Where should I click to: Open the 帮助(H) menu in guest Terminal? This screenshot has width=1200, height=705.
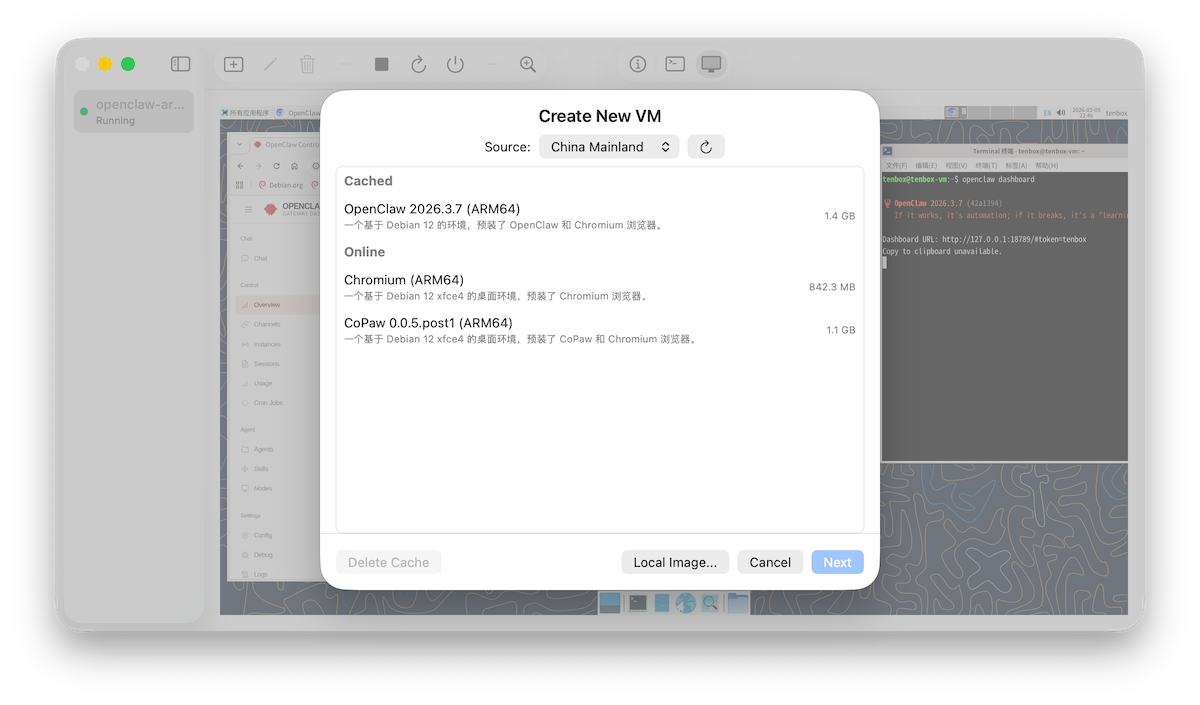1047,165
